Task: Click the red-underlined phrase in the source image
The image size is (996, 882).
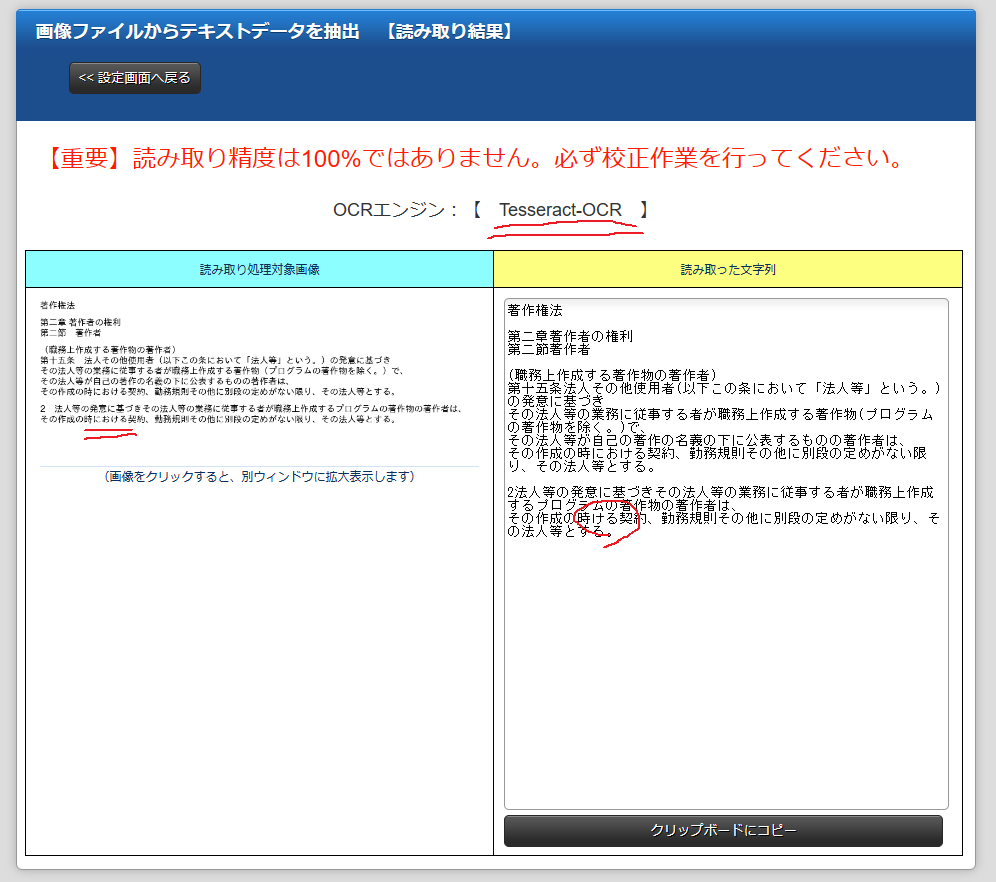Action: (103, 419)
